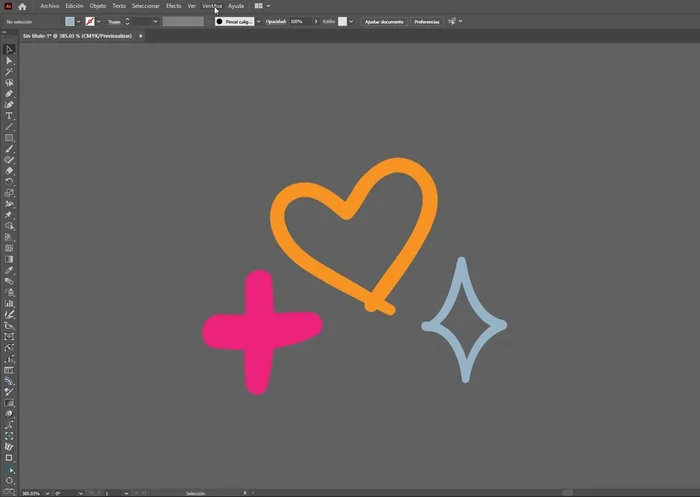Click the Preferencias button
This screenshot has width=700, height=497.
tap(427, 21)
